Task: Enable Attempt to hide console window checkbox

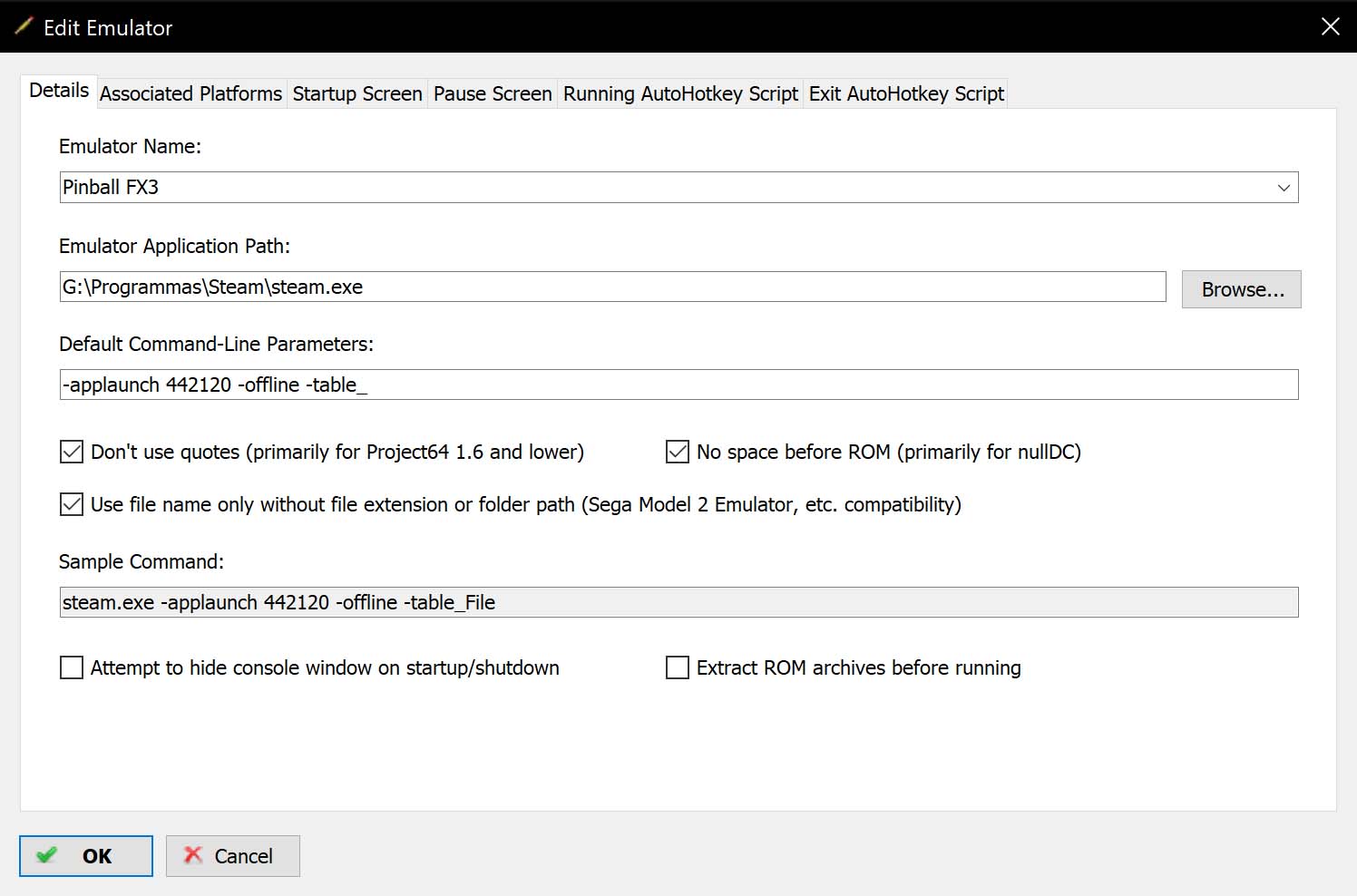Action: (72, 667)
